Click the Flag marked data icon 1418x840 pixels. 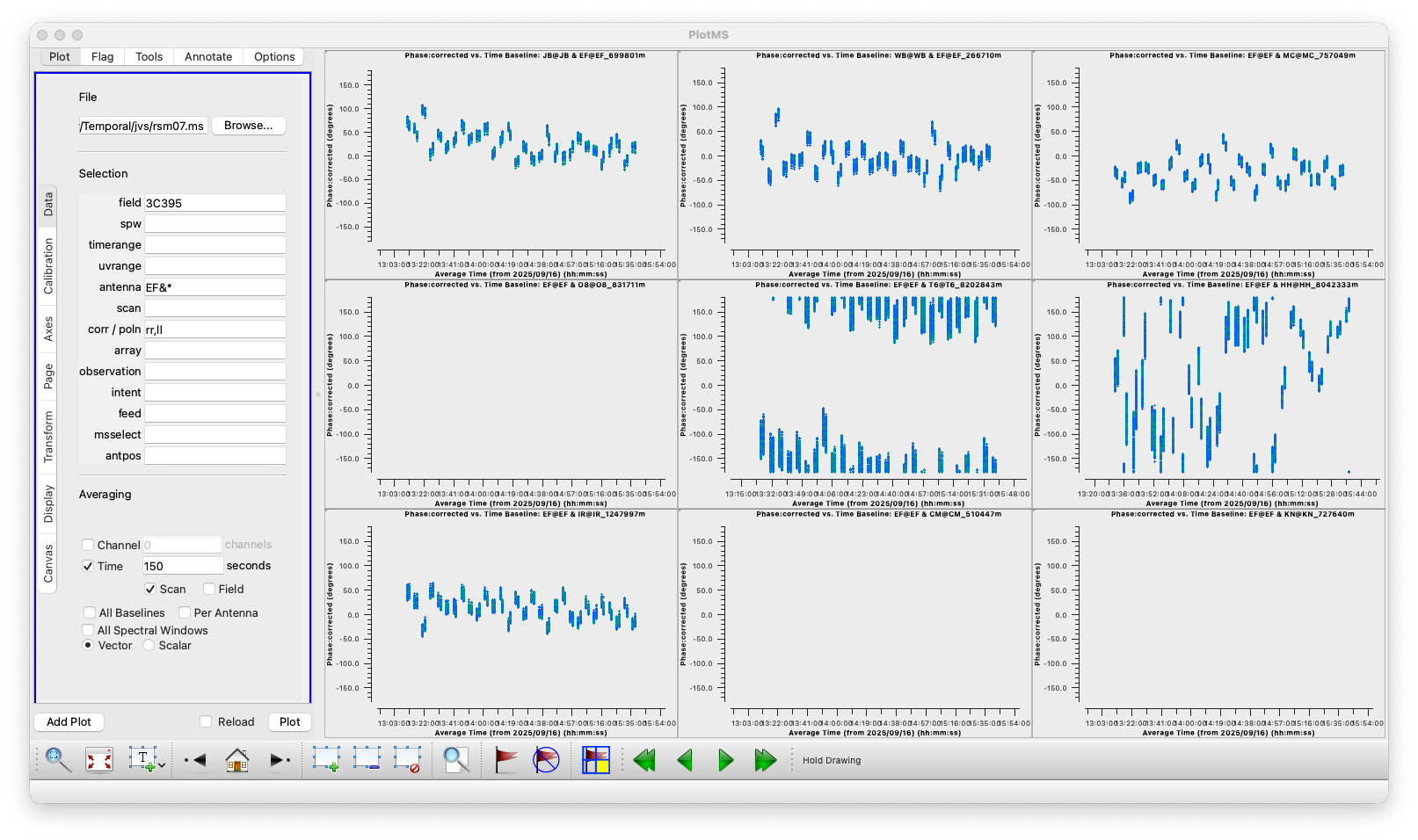505,760
